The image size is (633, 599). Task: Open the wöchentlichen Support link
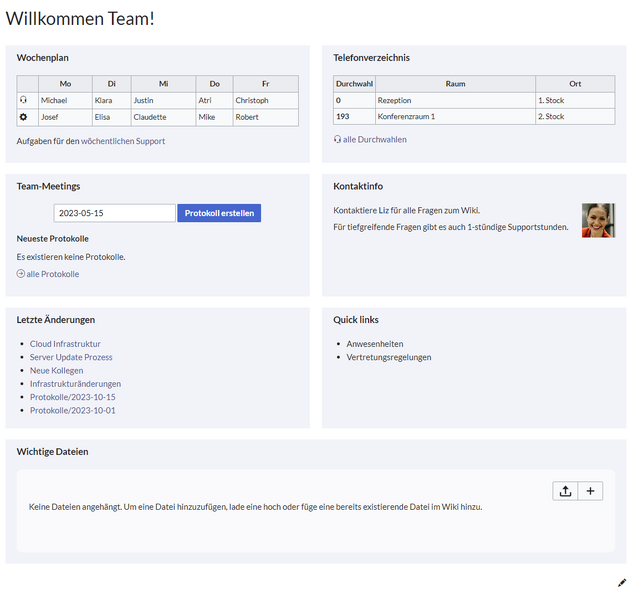click(x=123, y=141)
